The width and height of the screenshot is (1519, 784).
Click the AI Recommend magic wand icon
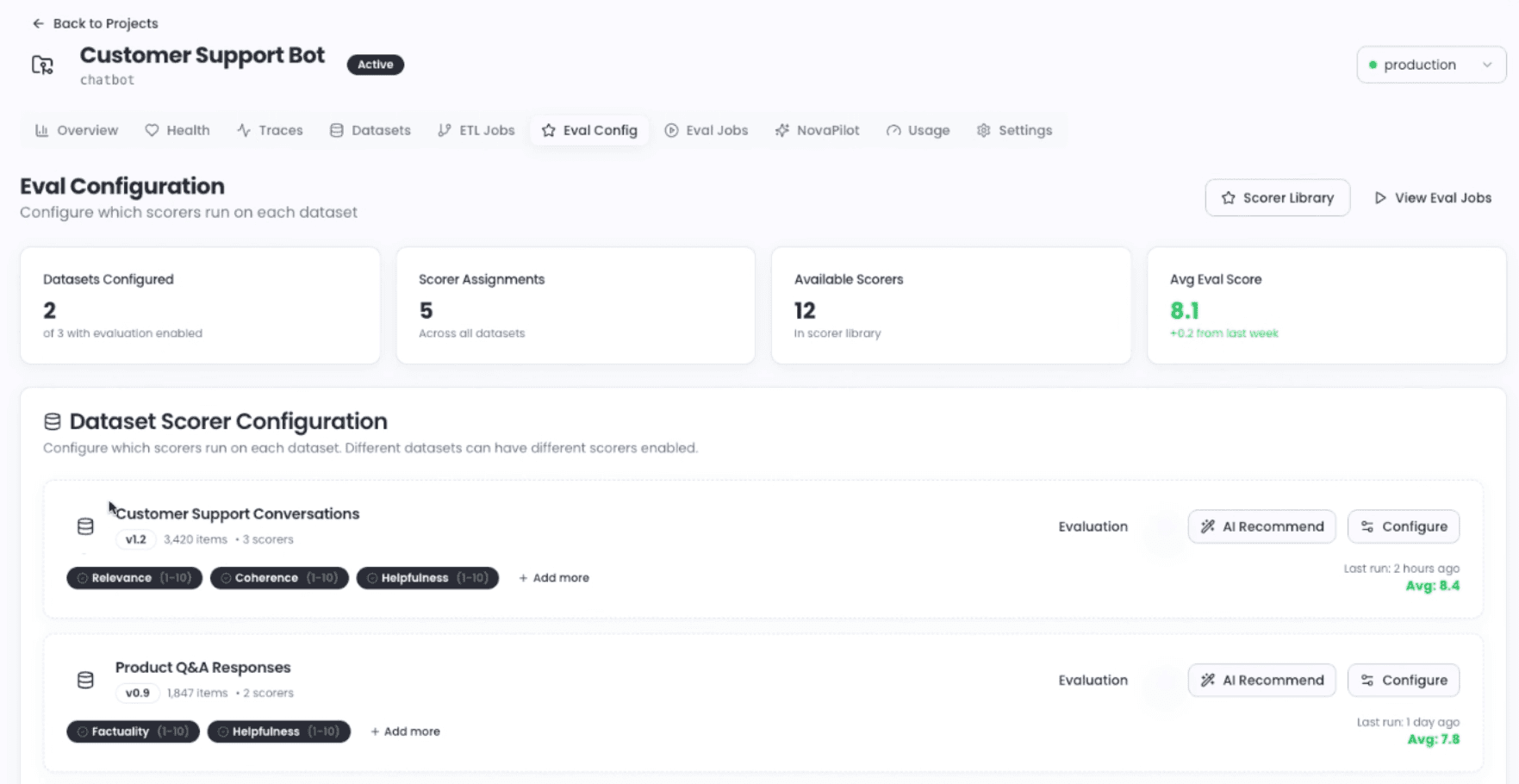click(x=1207, y=526)
